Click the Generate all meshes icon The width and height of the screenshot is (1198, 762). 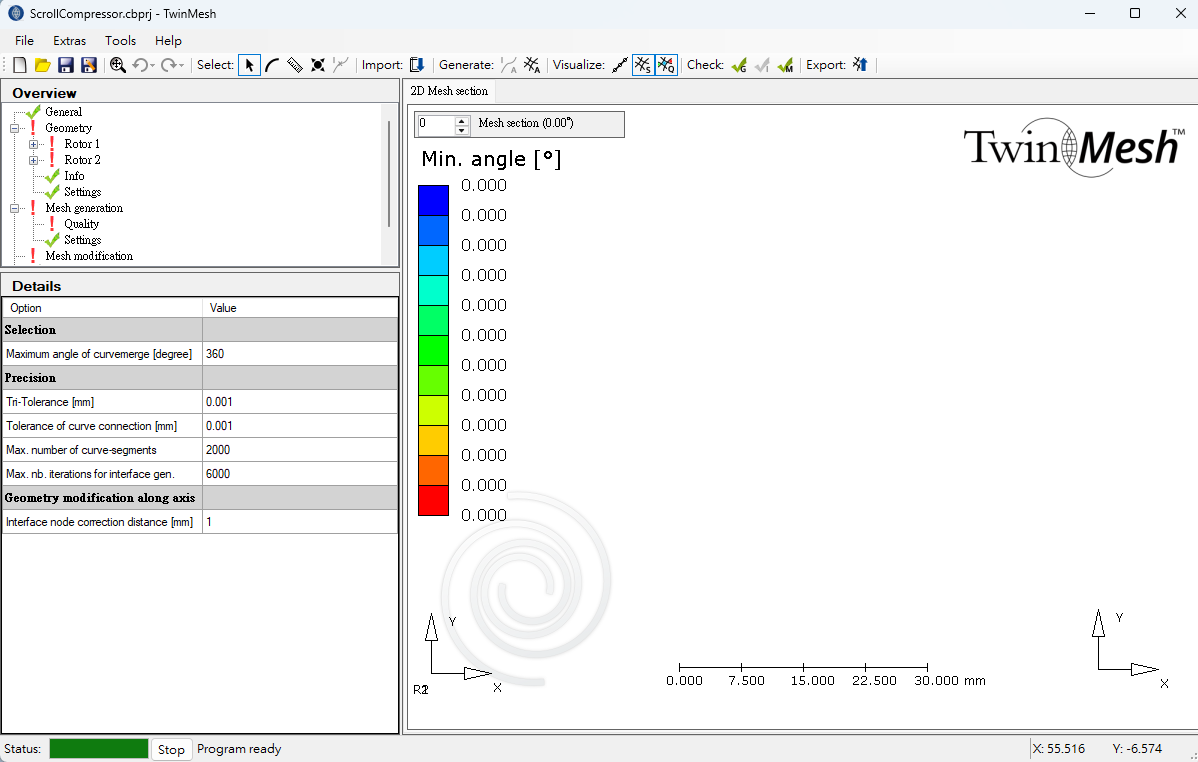pyautogui.click(x=533, y=65)
